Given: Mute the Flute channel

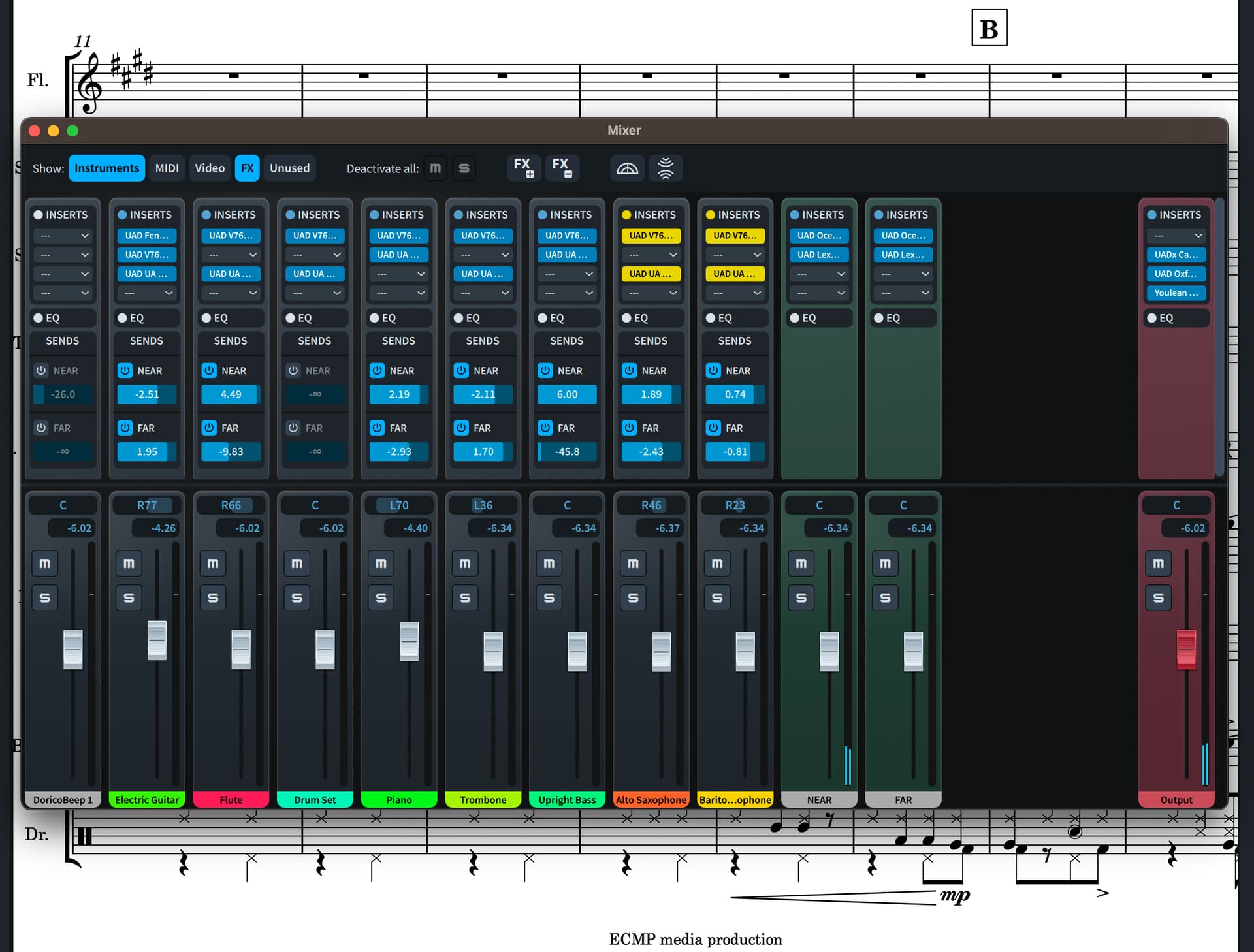Looking at the screenshot, I should 213,563.
